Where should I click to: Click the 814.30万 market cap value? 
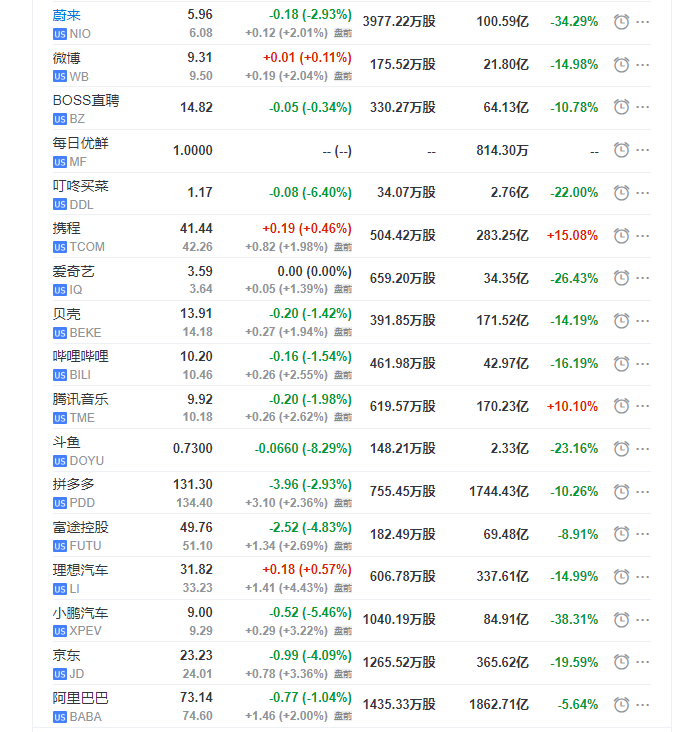click(x=502, y=150)
